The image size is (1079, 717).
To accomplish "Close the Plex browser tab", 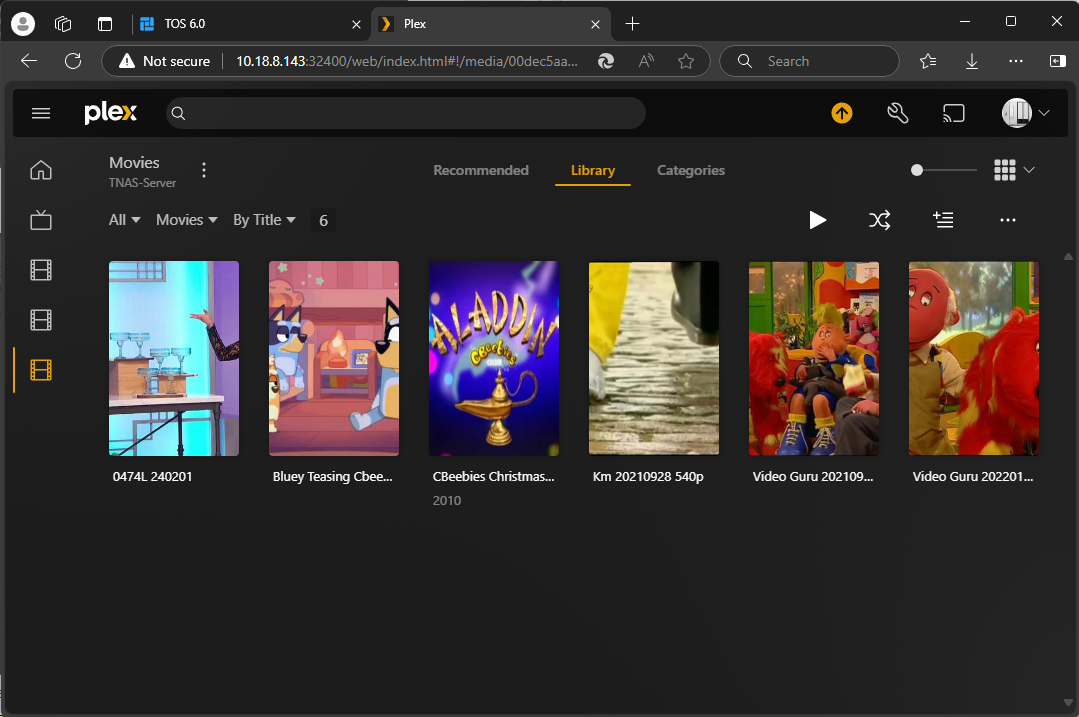I will 595,24.
